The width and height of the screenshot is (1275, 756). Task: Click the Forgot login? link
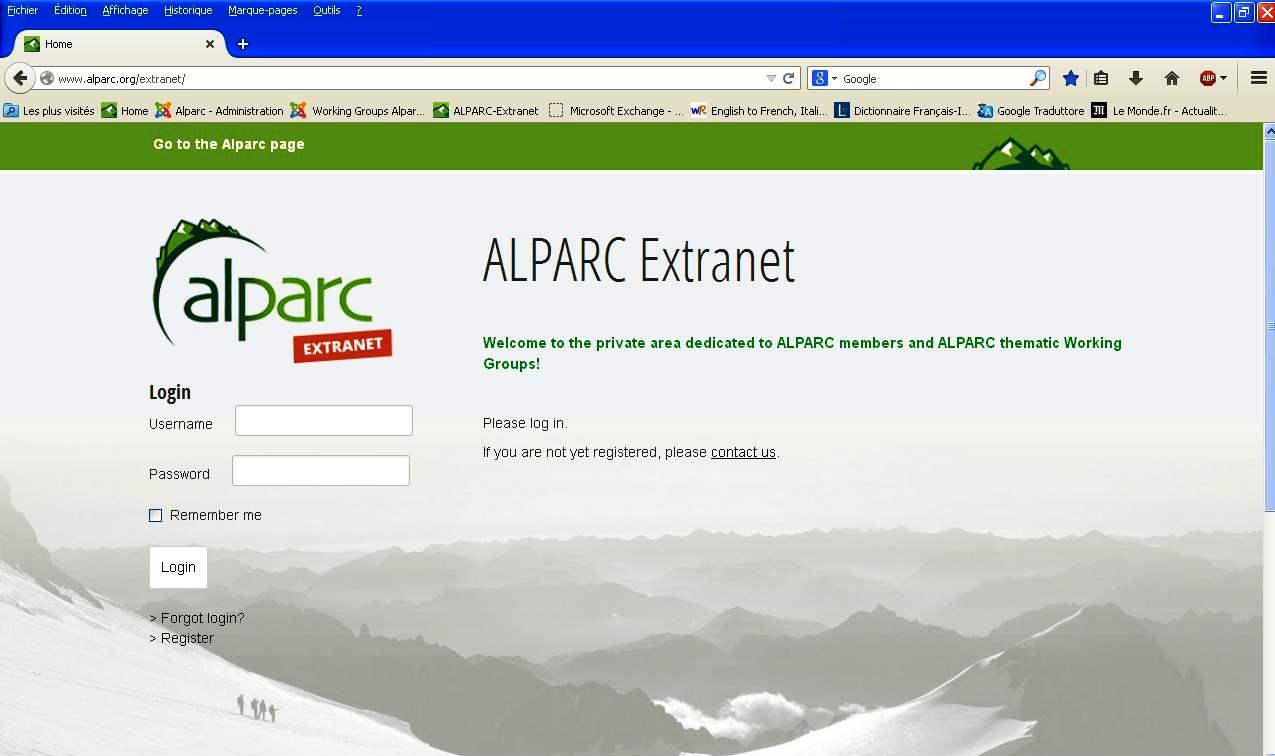pyautogui.click(x=202, y=618)
